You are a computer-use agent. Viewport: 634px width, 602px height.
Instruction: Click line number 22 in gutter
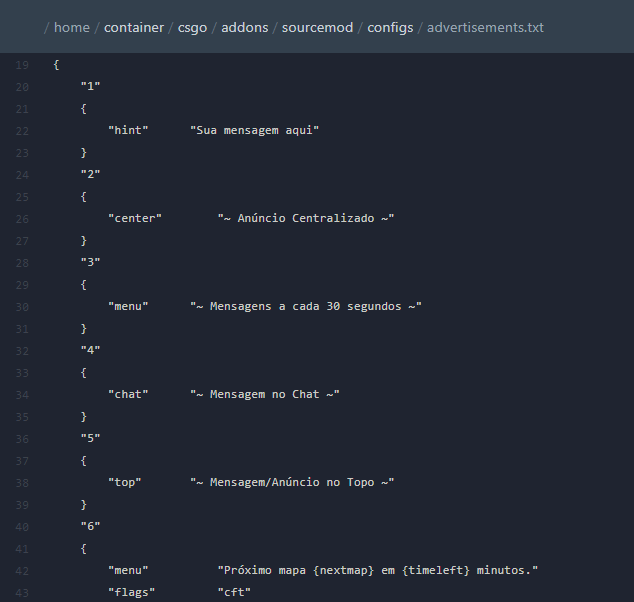point(22,131)
